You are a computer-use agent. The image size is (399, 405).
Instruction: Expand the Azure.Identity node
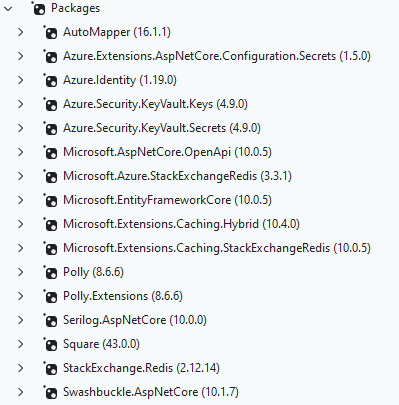pos(21,80)
